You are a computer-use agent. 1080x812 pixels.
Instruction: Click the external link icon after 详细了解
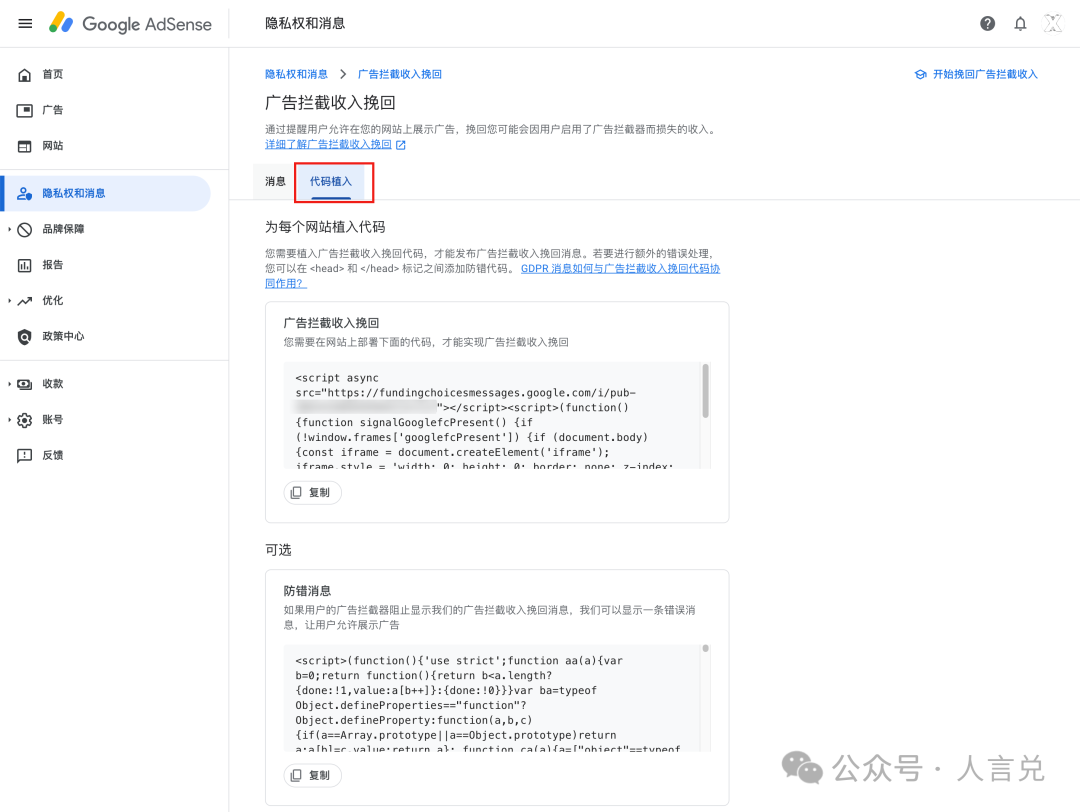(x=401, y=145)
